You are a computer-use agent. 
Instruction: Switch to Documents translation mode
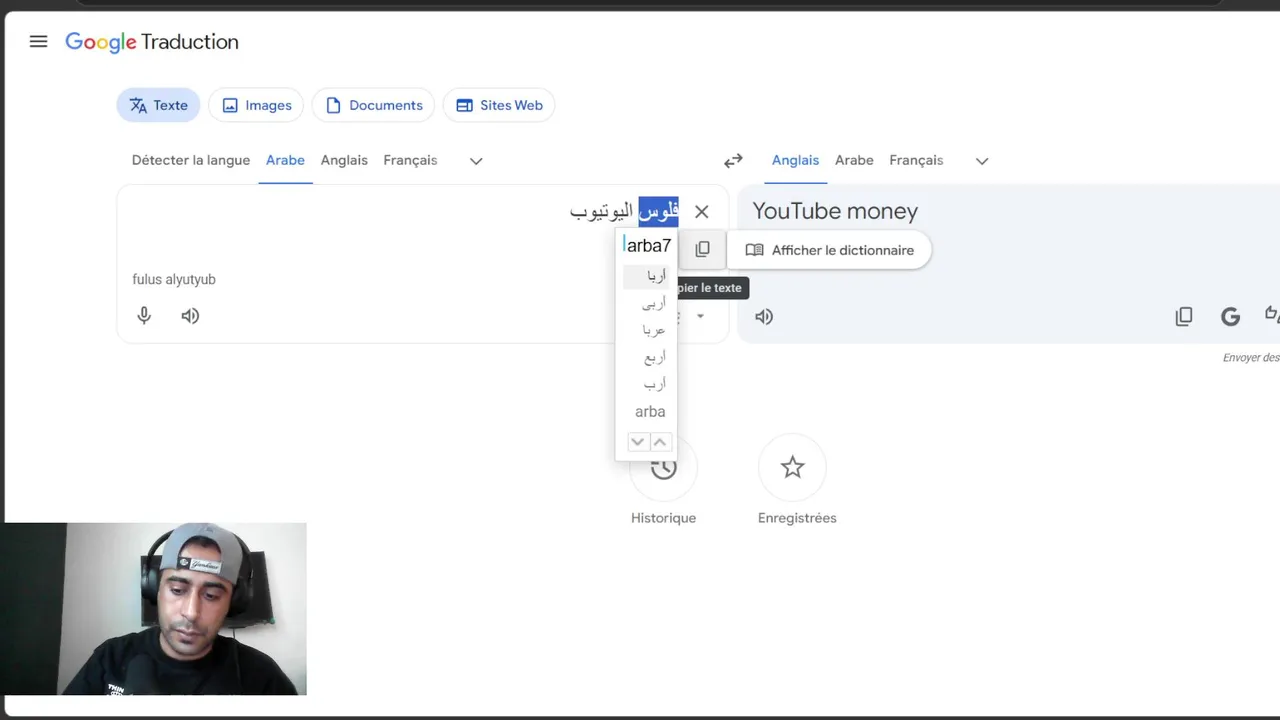click(373, 105)
